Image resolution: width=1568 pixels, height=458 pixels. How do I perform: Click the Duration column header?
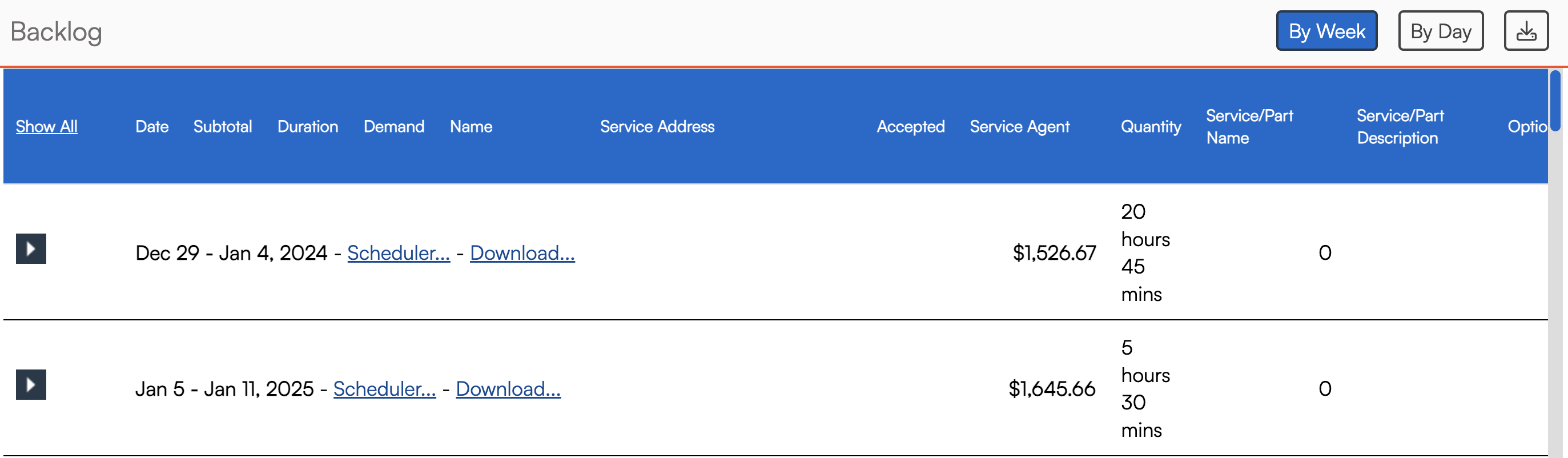(307, 127)
